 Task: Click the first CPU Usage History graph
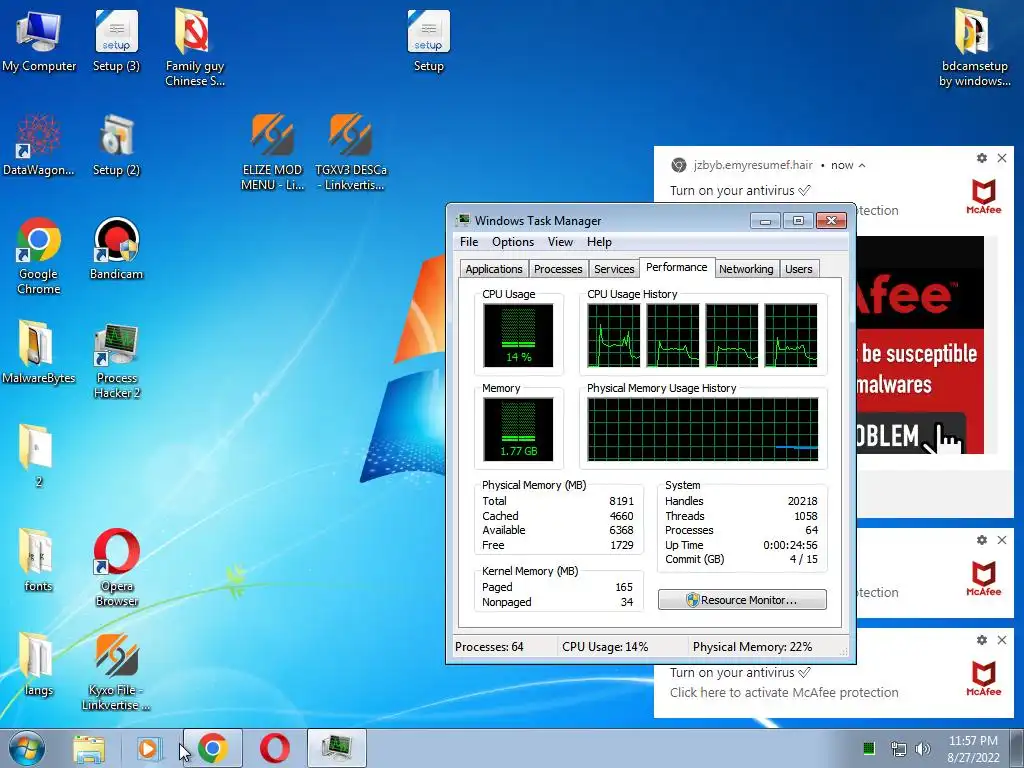tap(613, 335)
